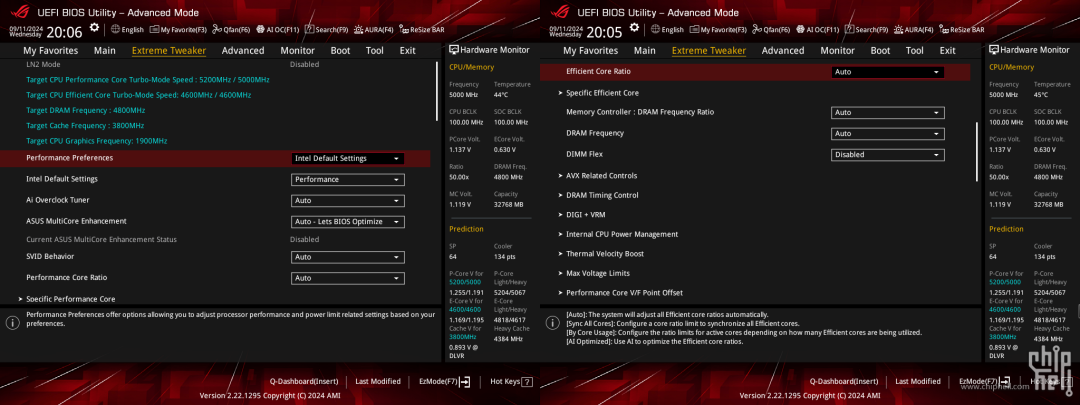
Task: Click Last Modified in right screen footer
Action: pyautogui.click(x=917, y=382)
